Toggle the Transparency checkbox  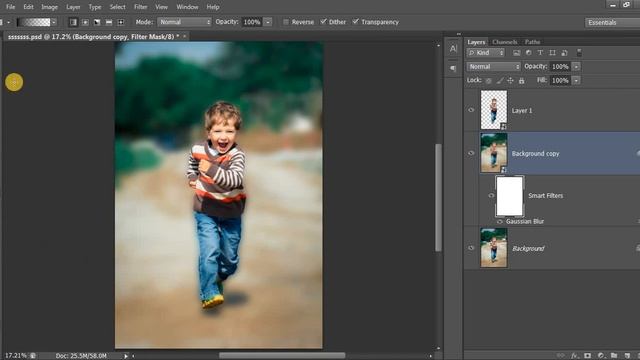point(356,22)
